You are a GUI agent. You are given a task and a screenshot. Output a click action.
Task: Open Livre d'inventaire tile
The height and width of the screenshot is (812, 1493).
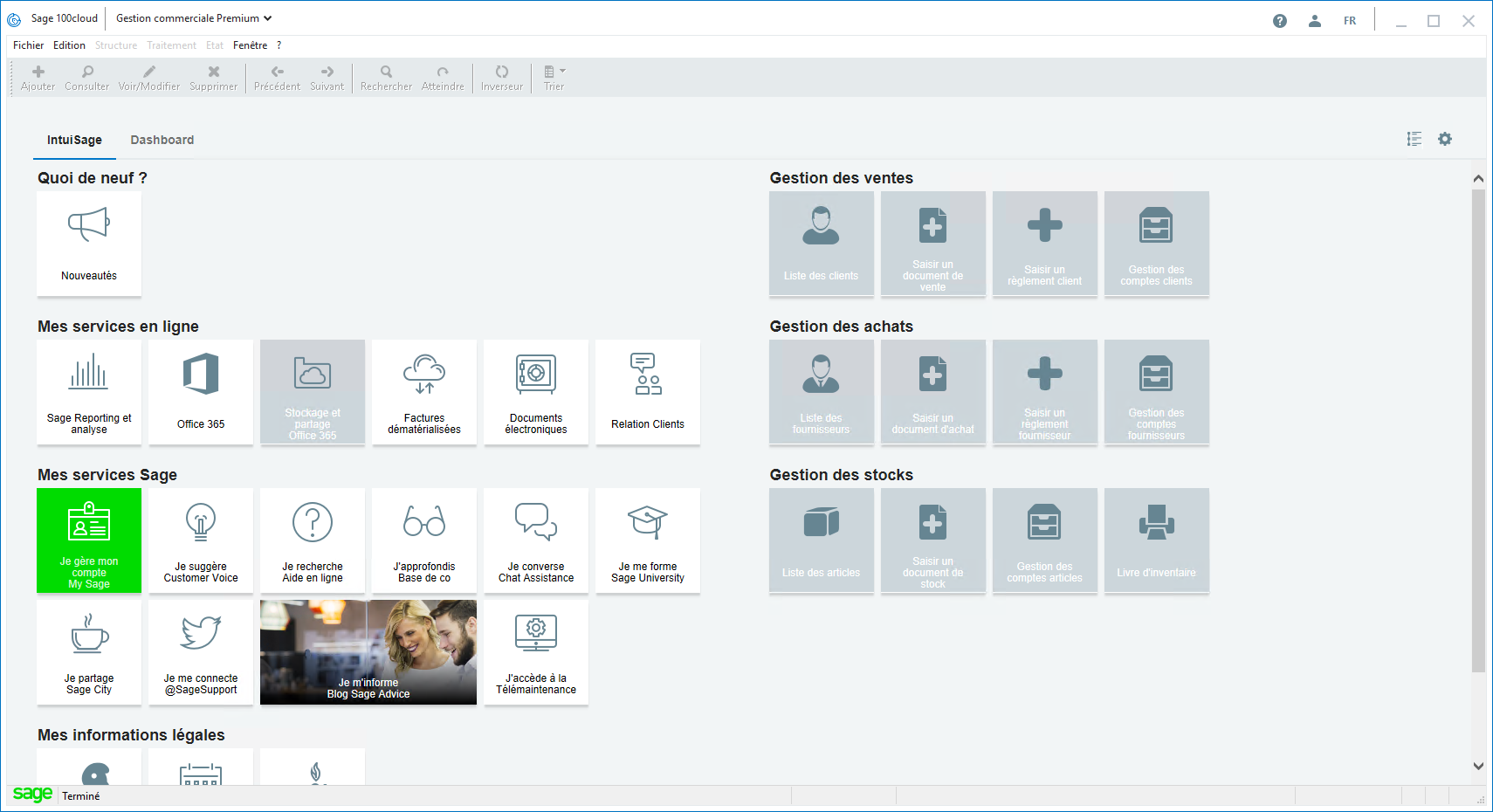(1157, 540)
